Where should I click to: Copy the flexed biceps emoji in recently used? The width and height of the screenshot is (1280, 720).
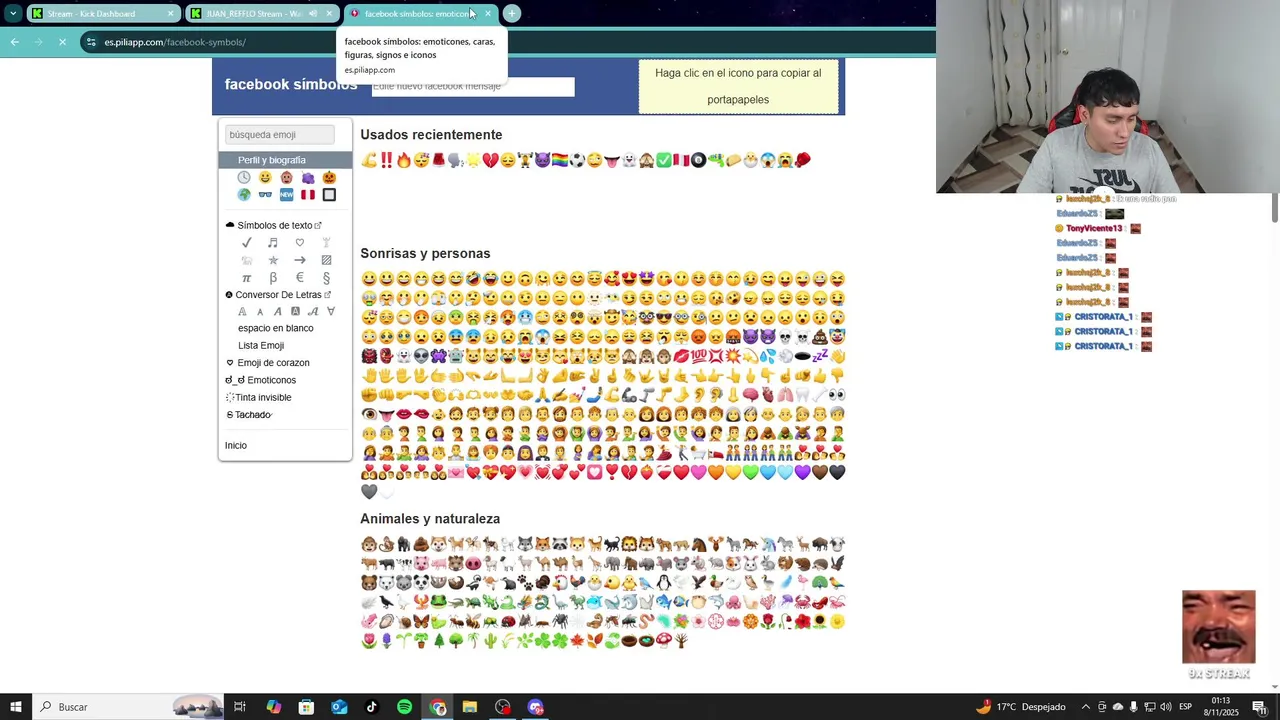(x=369, y=160)
